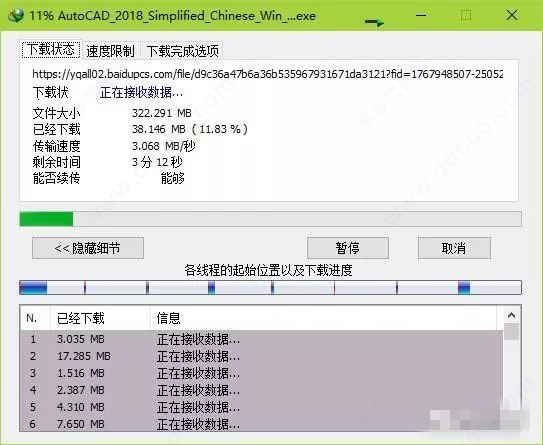Open the 速度限制 tab

coord(110,51)
